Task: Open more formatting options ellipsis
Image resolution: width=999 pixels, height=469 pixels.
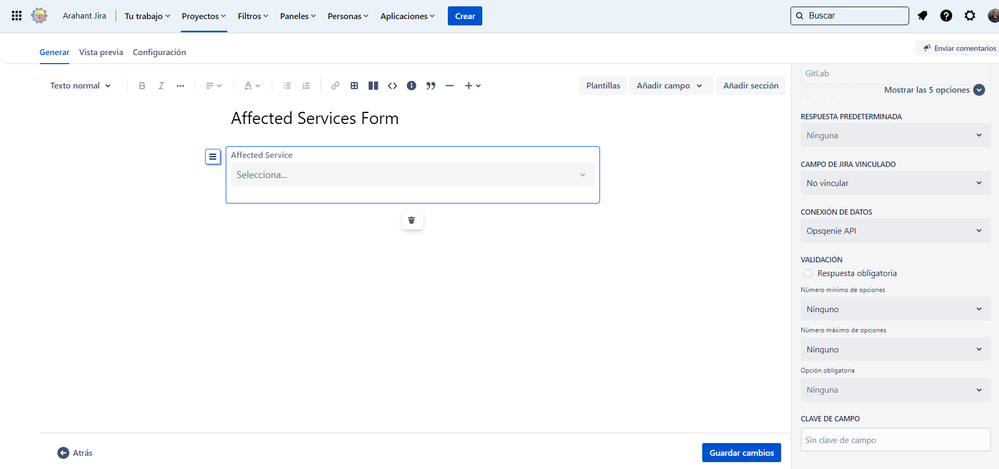Action: (180, 85)
